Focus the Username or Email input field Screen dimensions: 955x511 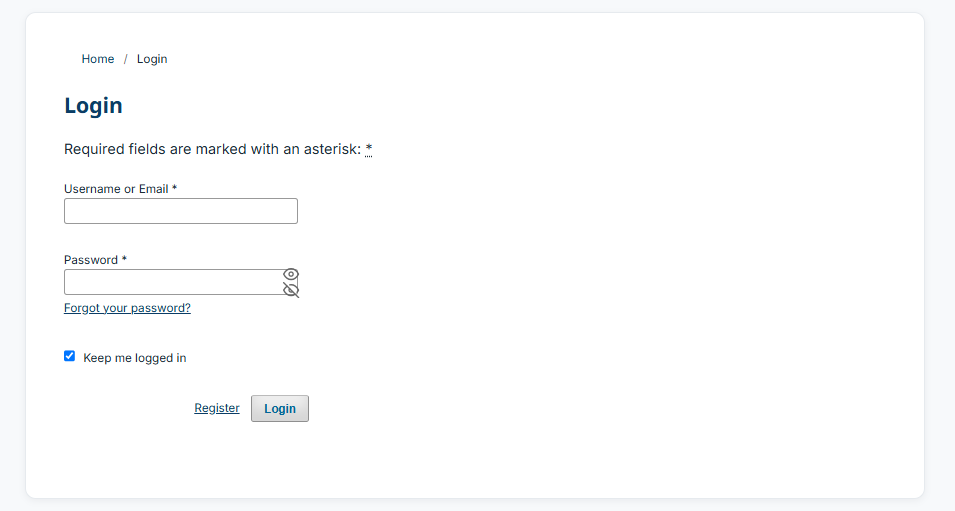click(181, 211)
